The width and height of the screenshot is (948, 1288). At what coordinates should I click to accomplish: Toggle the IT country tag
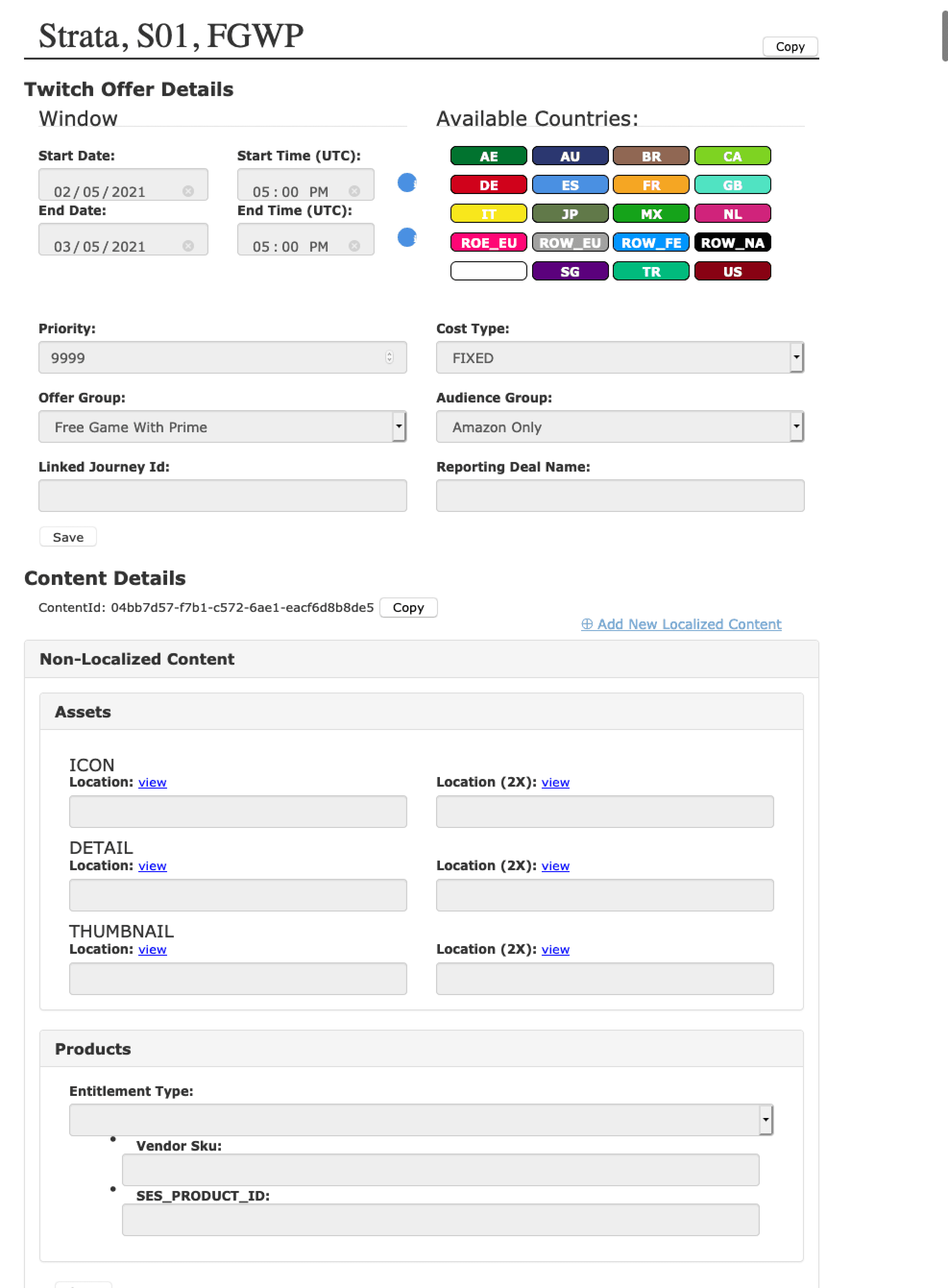488,213
